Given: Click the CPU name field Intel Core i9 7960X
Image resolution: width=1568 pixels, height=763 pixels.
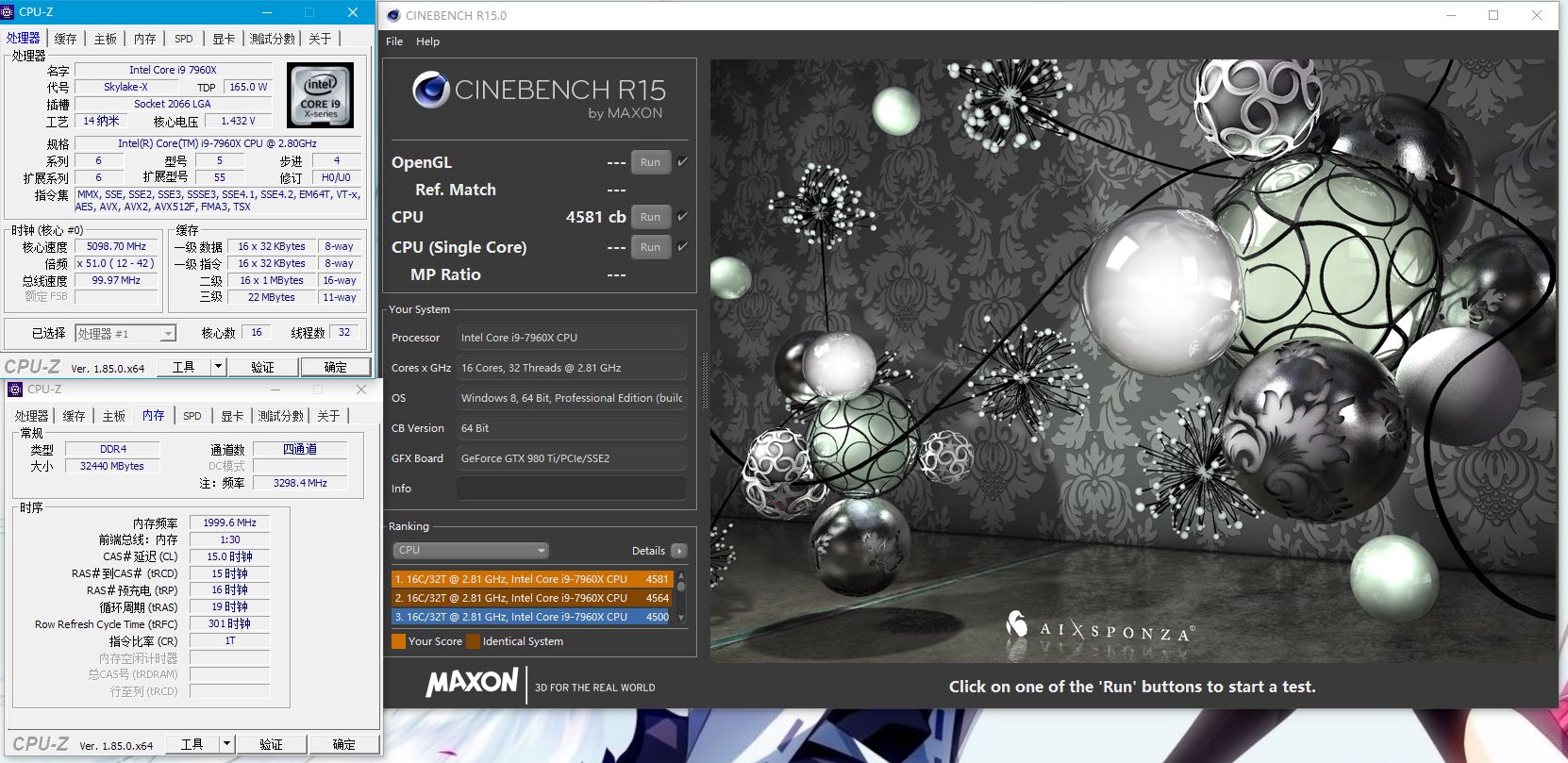Looking at the screenshot, I should coord(173,70).
